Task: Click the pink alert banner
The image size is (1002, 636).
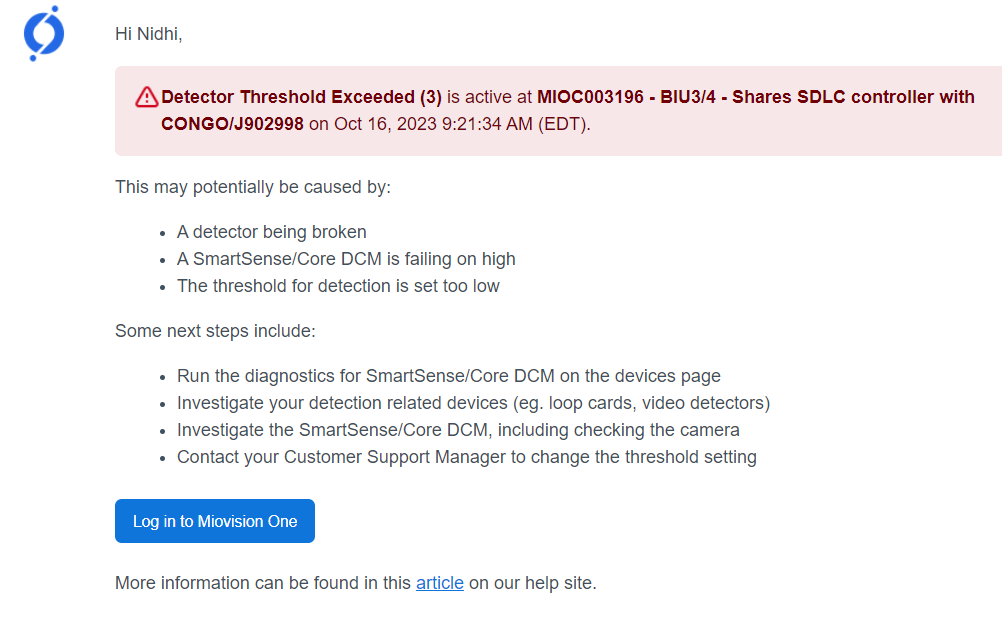Action: pos(558,111)
